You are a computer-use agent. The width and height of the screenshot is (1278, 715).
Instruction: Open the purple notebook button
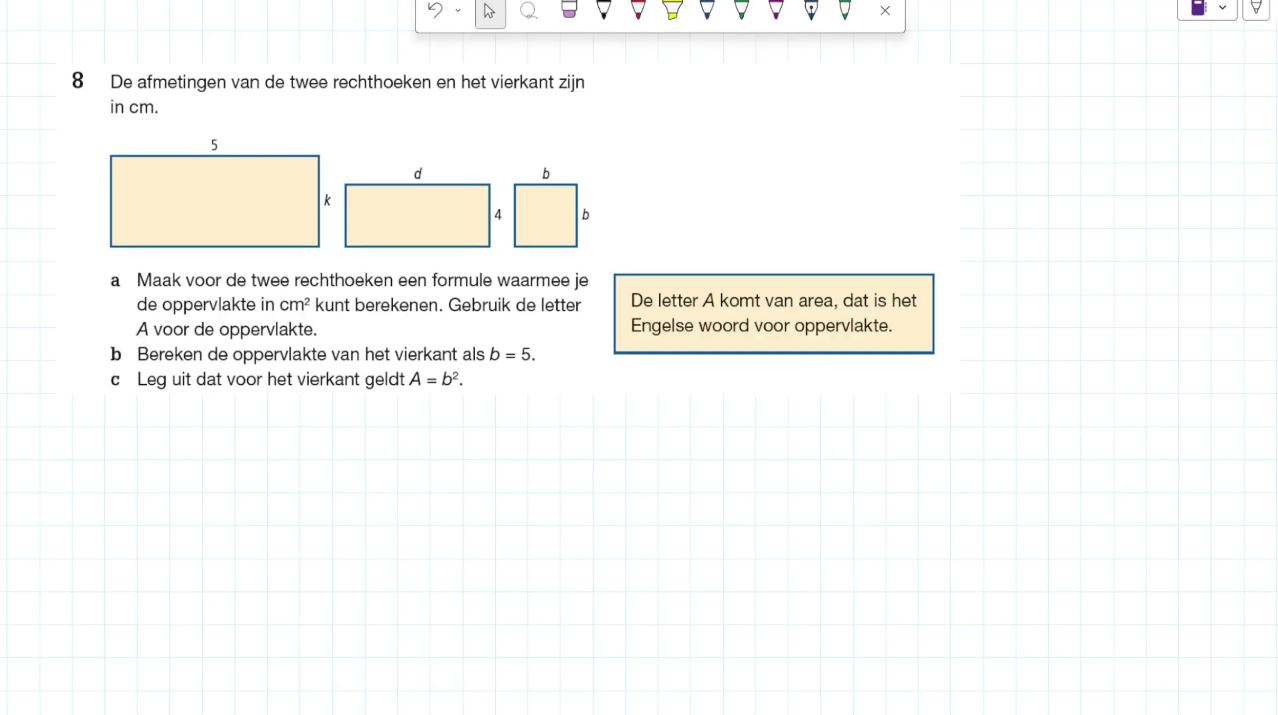(1198, 8)
